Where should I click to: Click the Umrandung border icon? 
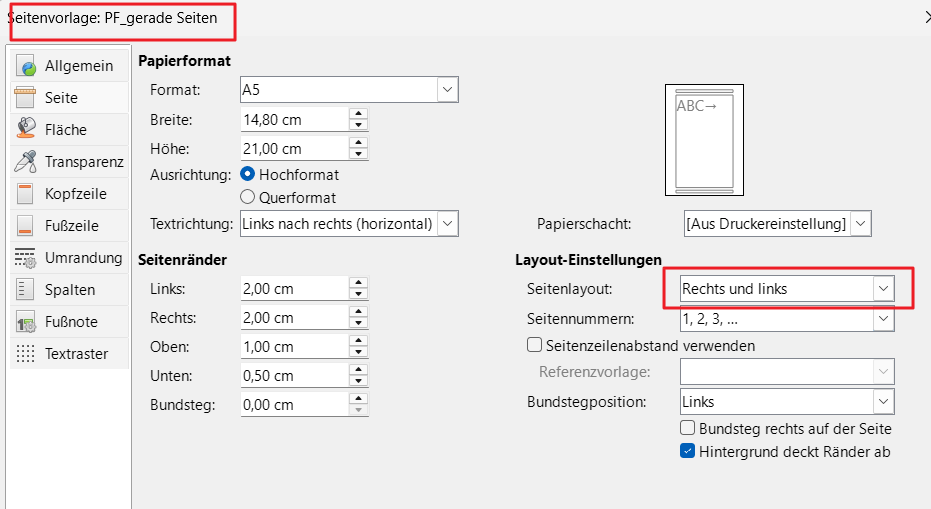click(x=25, y=258)
